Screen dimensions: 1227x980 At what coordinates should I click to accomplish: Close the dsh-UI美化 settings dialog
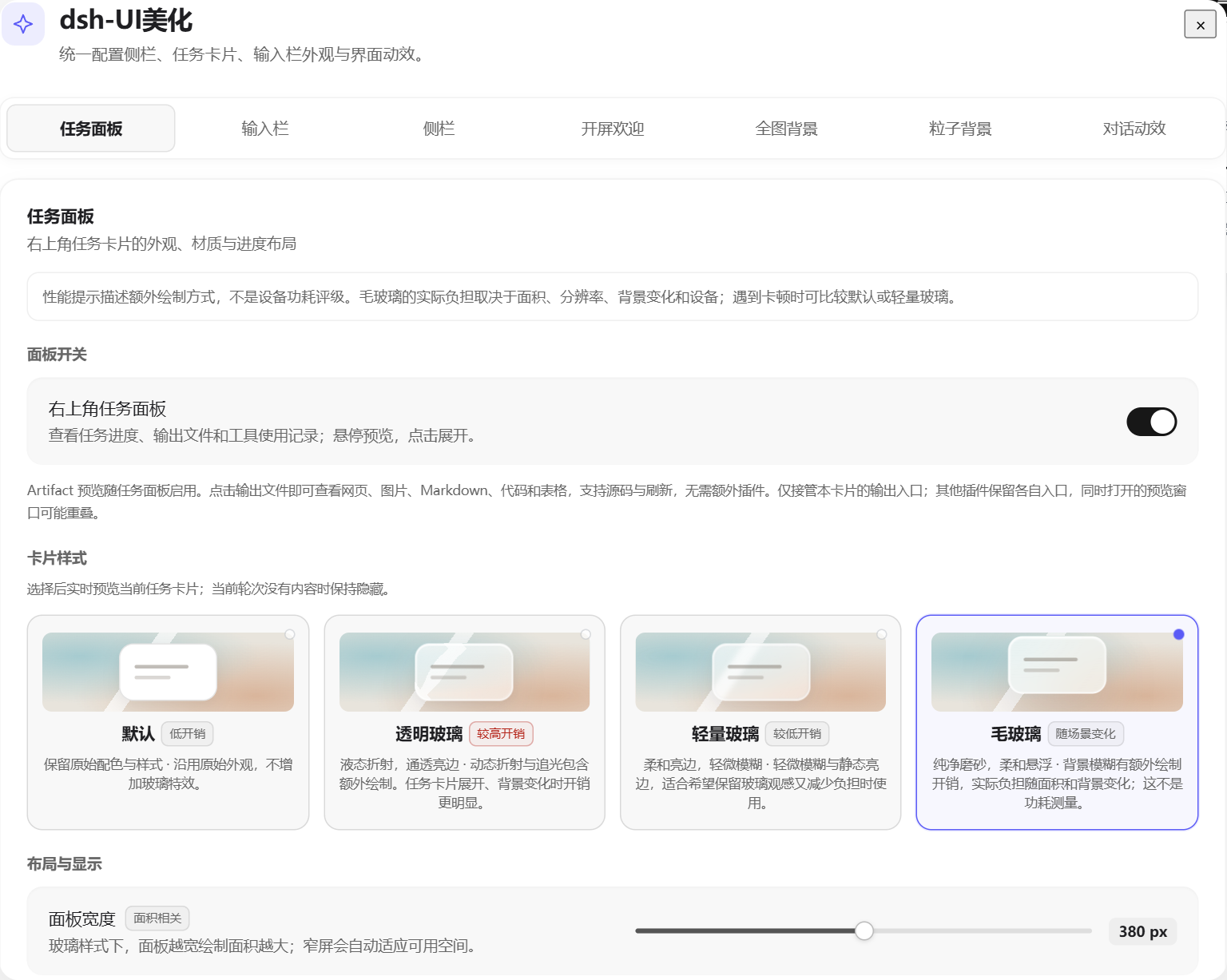click(1200, 25)
